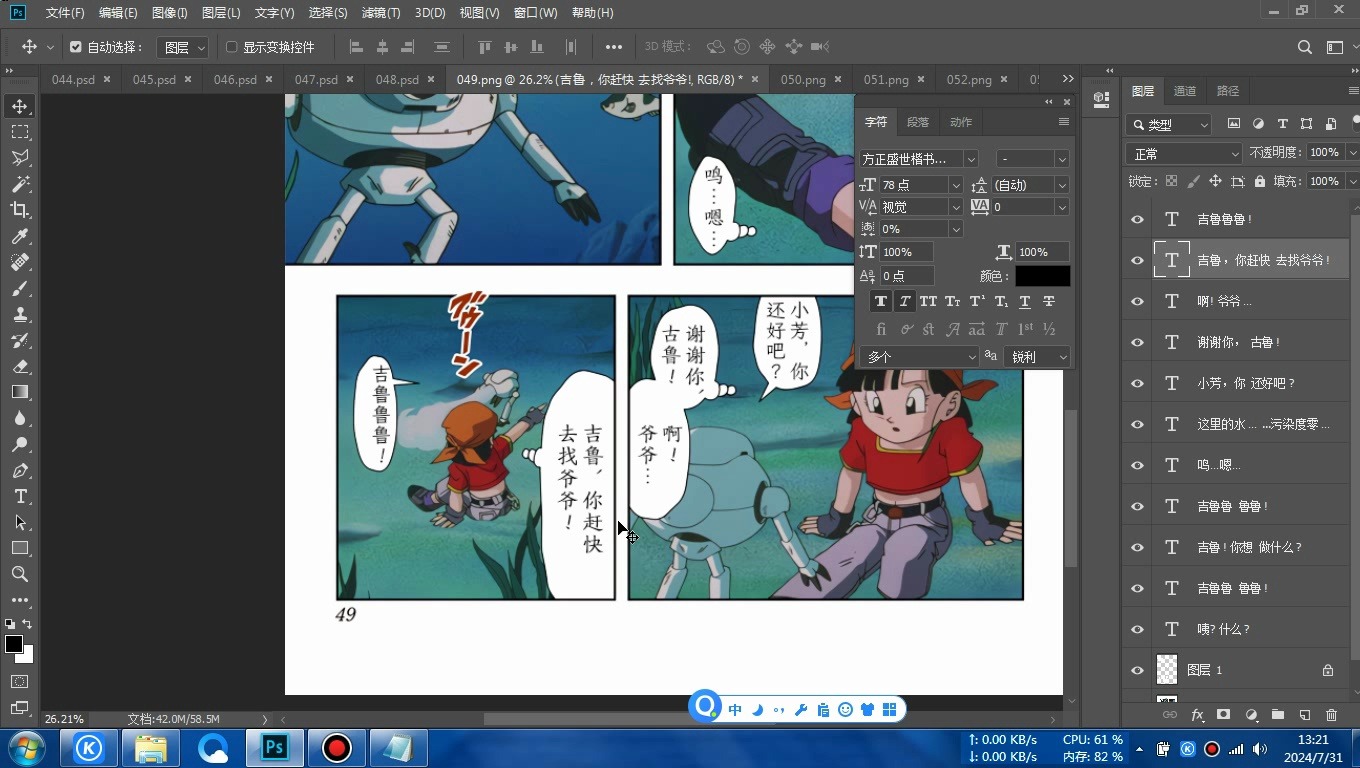Open the 文件(F) menu
This screenshot has height=768, width=1360.
click(x=65, y=13)
